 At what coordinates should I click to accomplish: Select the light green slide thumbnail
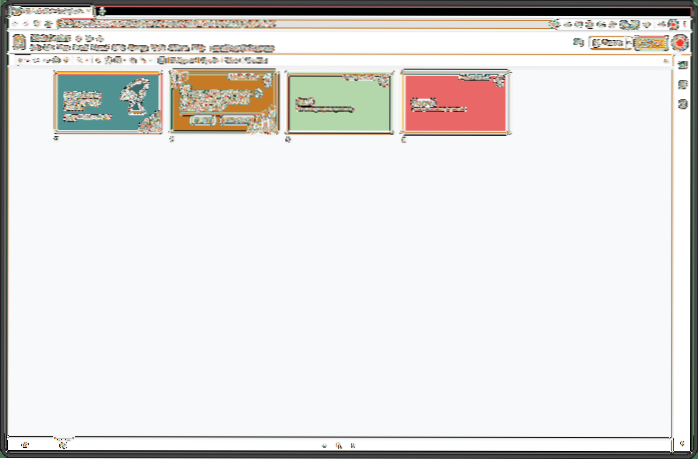click(x=340, y=102)
